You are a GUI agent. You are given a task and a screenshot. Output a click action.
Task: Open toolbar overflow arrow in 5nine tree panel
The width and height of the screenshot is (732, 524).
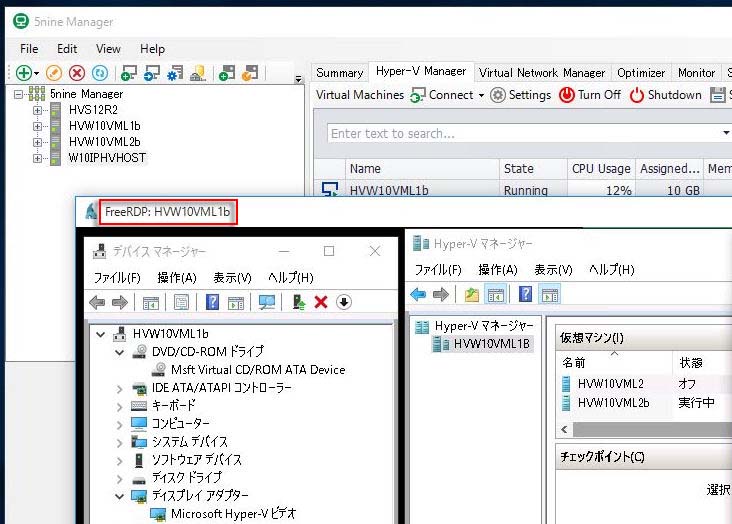298,79
